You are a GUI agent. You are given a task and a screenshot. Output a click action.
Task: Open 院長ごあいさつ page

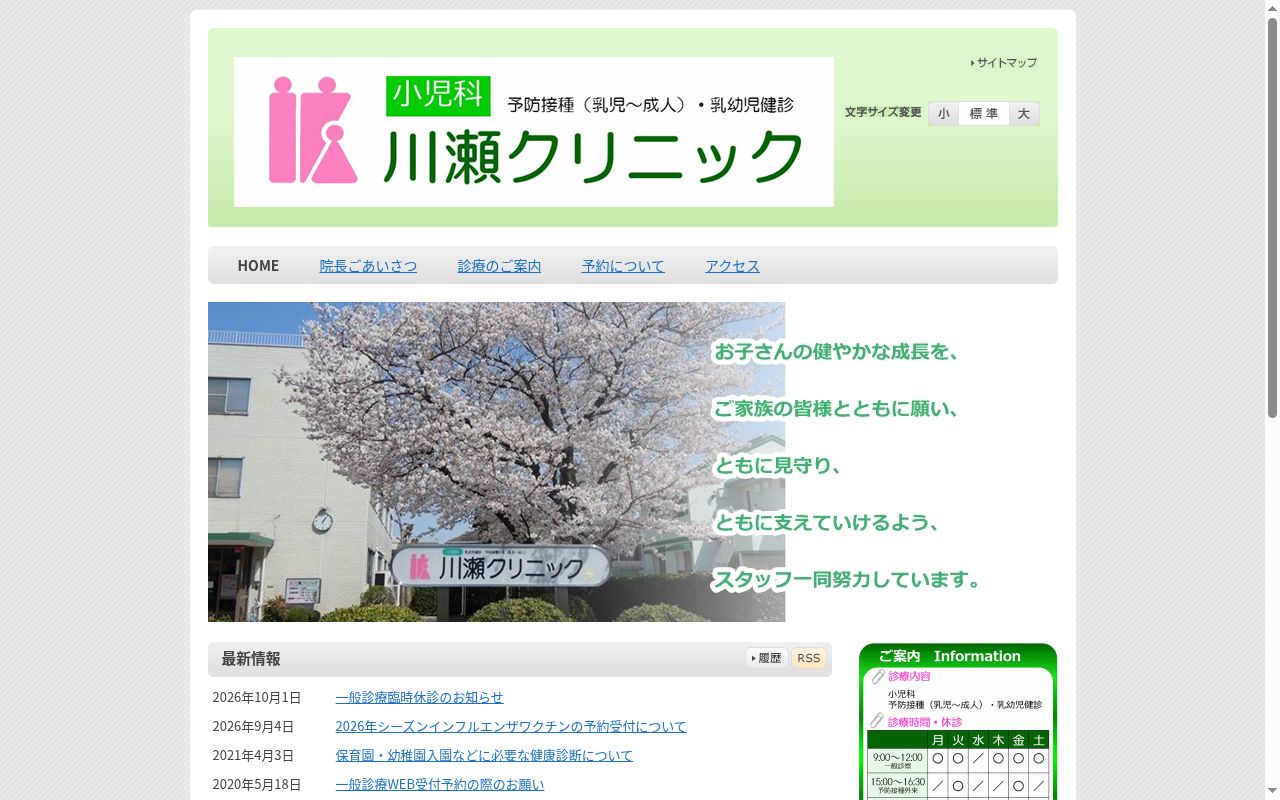pyautogui.click(x=368, y=266)
